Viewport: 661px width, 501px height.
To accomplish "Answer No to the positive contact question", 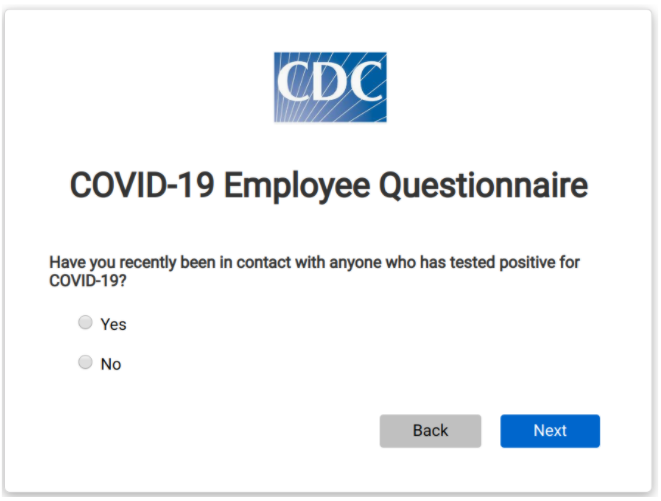I will (85, 362).
